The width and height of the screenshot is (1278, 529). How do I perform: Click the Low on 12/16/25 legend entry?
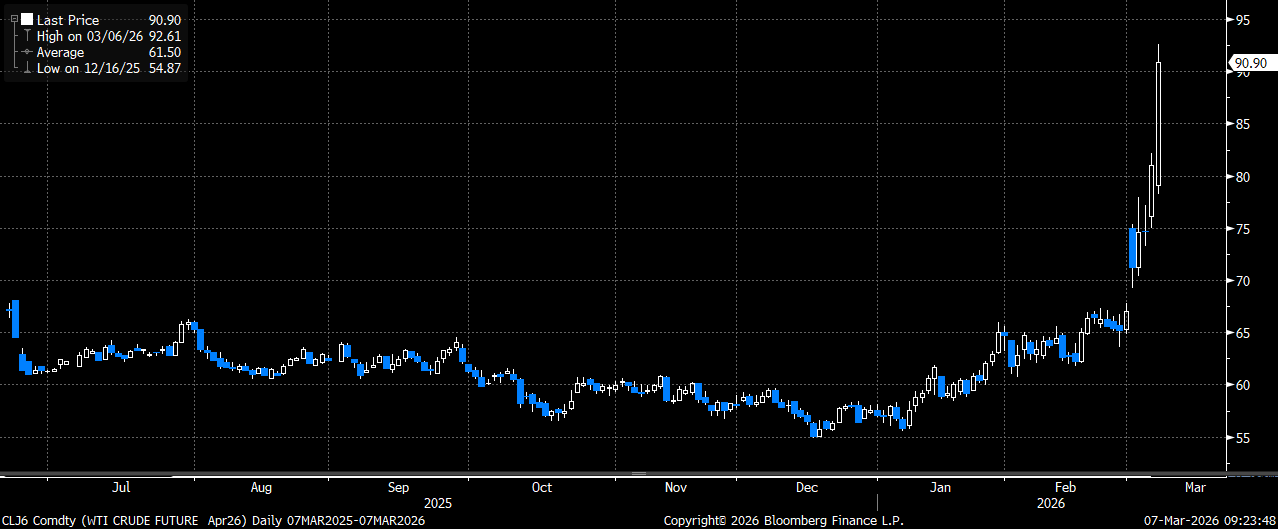[109, 68]
